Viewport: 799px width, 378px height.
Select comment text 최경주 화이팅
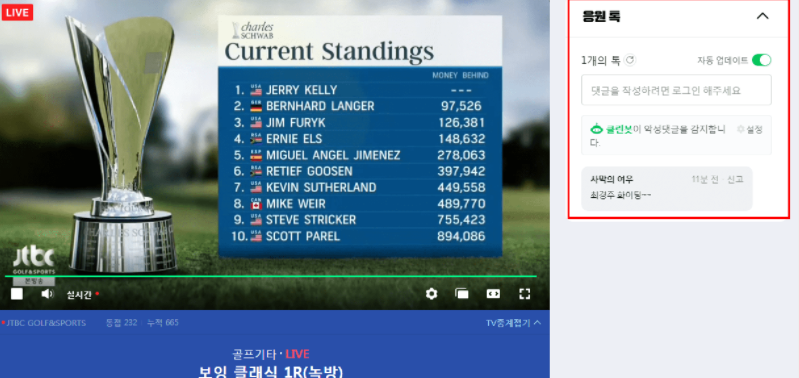tap(620, 195)
